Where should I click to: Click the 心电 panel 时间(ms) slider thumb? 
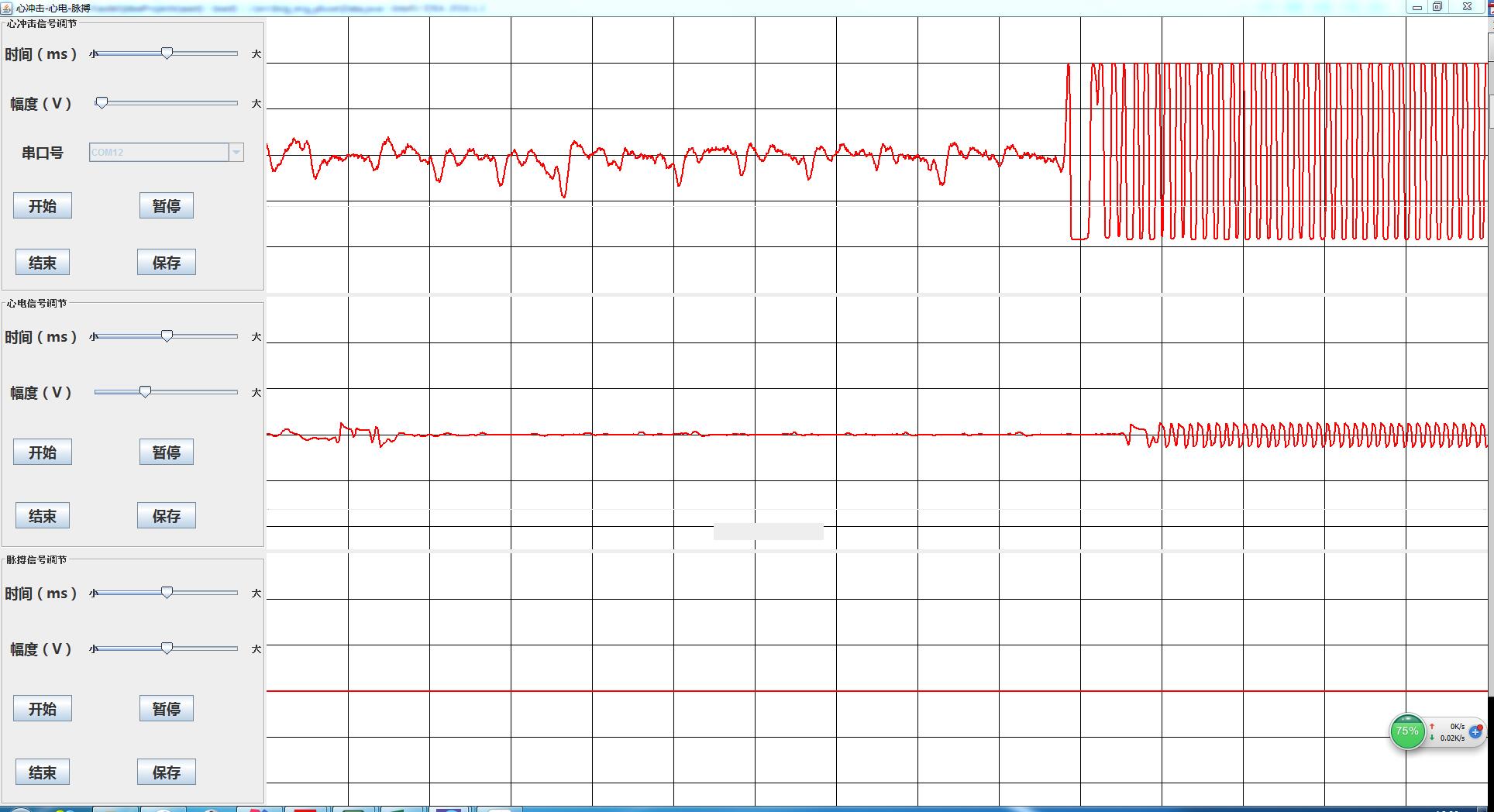coord(167,335)
